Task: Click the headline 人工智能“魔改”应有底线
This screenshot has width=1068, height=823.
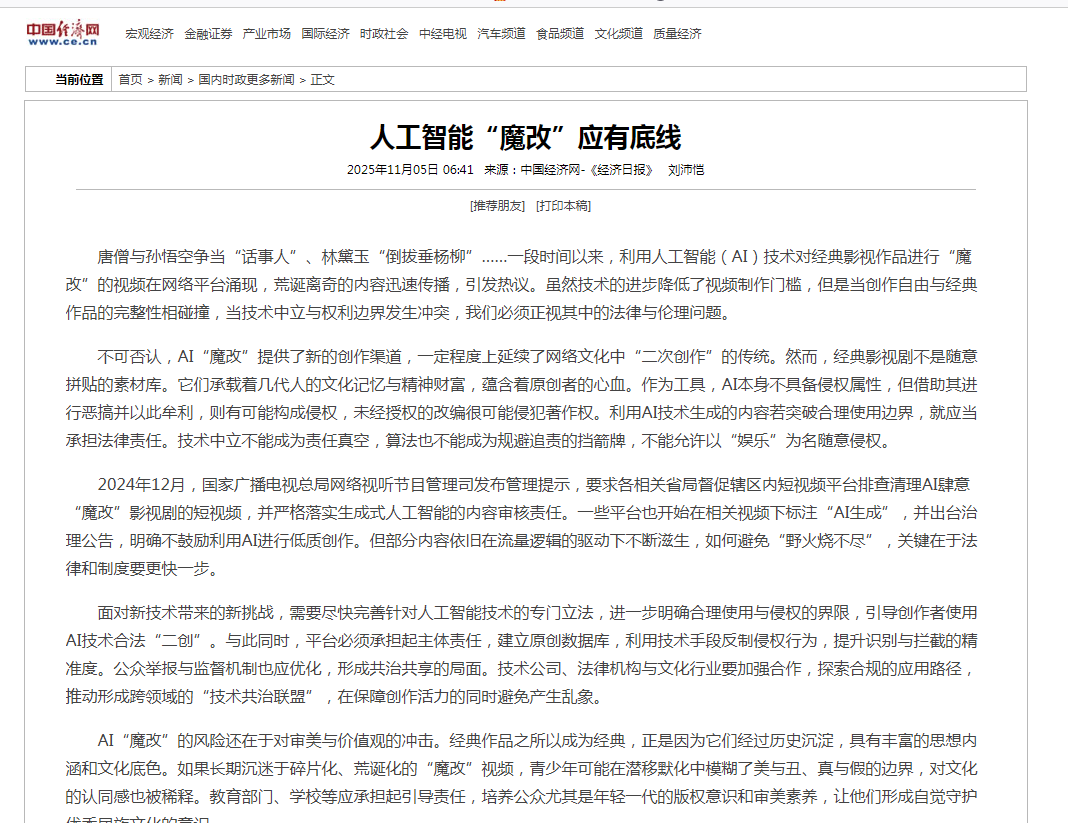Action: pos(525,137)
